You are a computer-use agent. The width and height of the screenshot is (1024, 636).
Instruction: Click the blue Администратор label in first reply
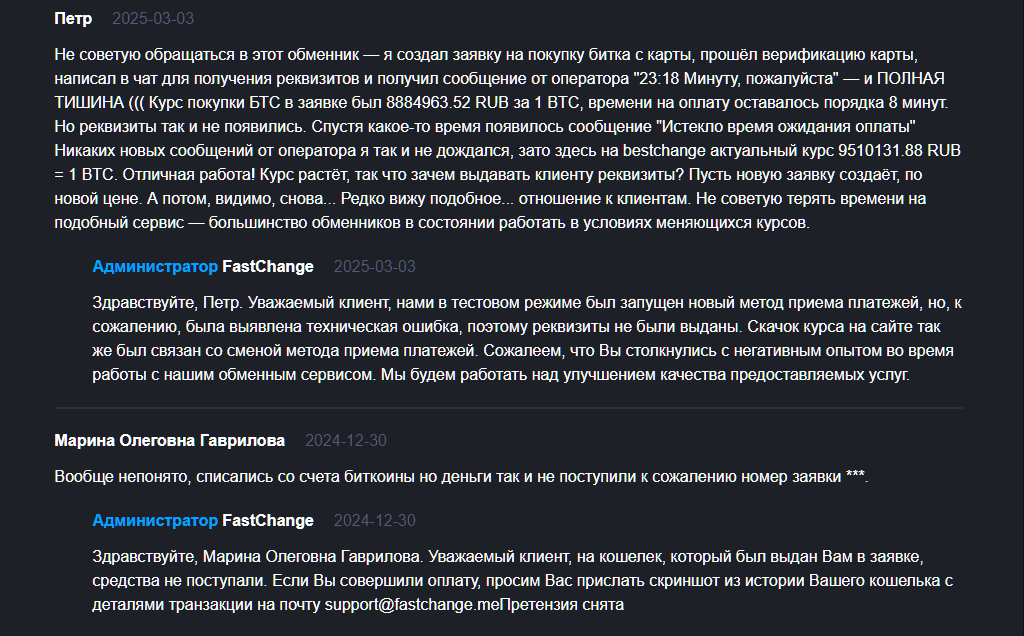155,266
